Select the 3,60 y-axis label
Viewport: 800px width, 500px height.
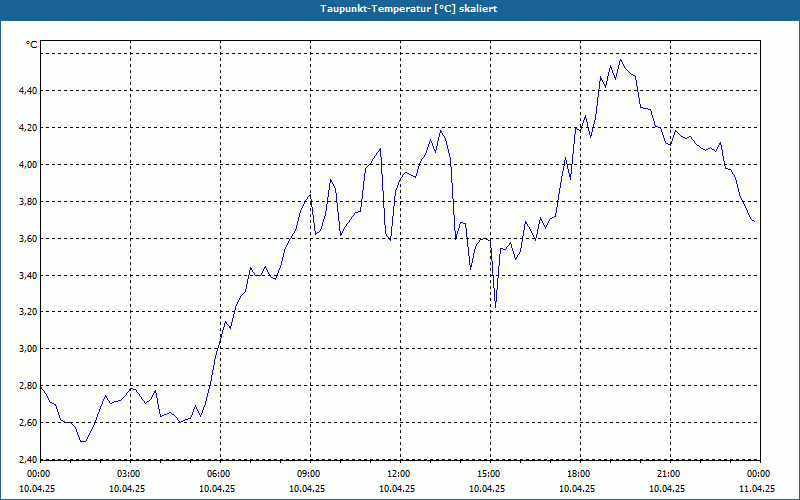coord(28,238)
